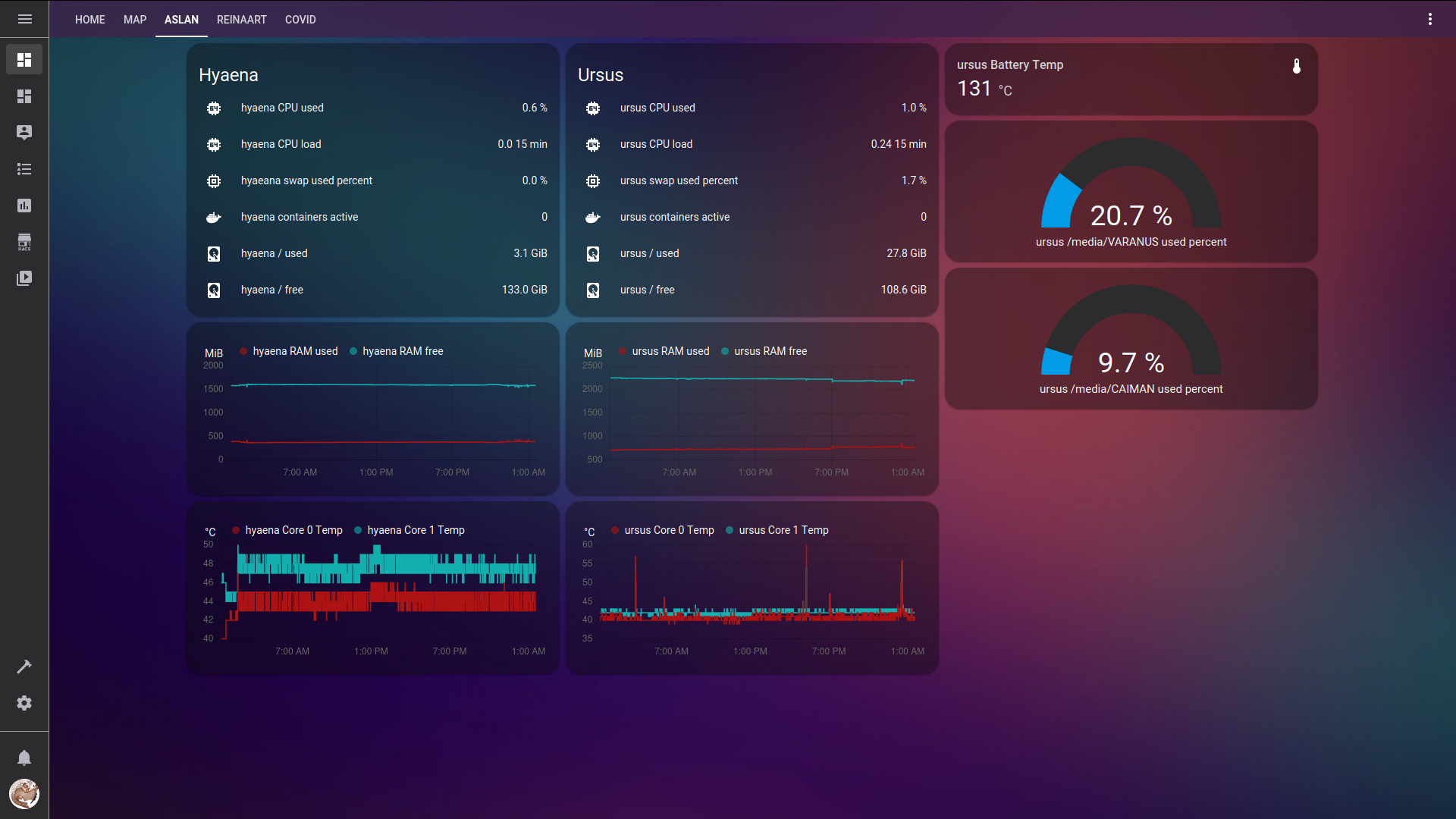The width and height of the screenshot is (1456, 819).
Task: Click the ursus / free disk icon
Action: [593, 290]
